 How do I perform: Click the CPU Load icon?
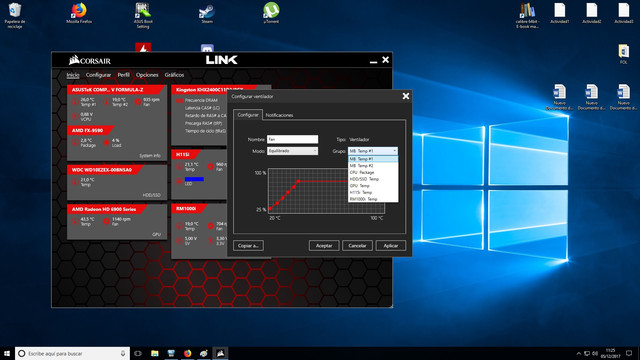[107, 142]
